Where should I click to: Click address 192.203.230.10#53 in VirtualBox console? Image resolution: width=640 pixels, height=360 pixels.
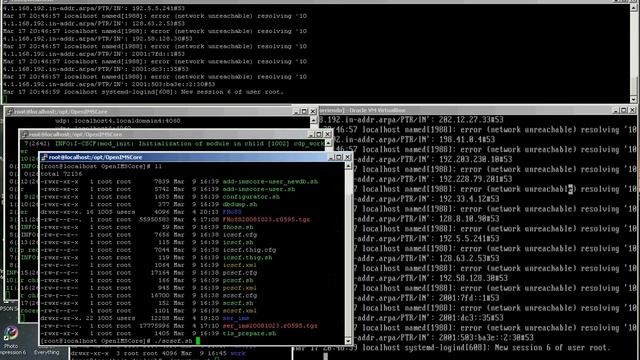coord(476,159)
